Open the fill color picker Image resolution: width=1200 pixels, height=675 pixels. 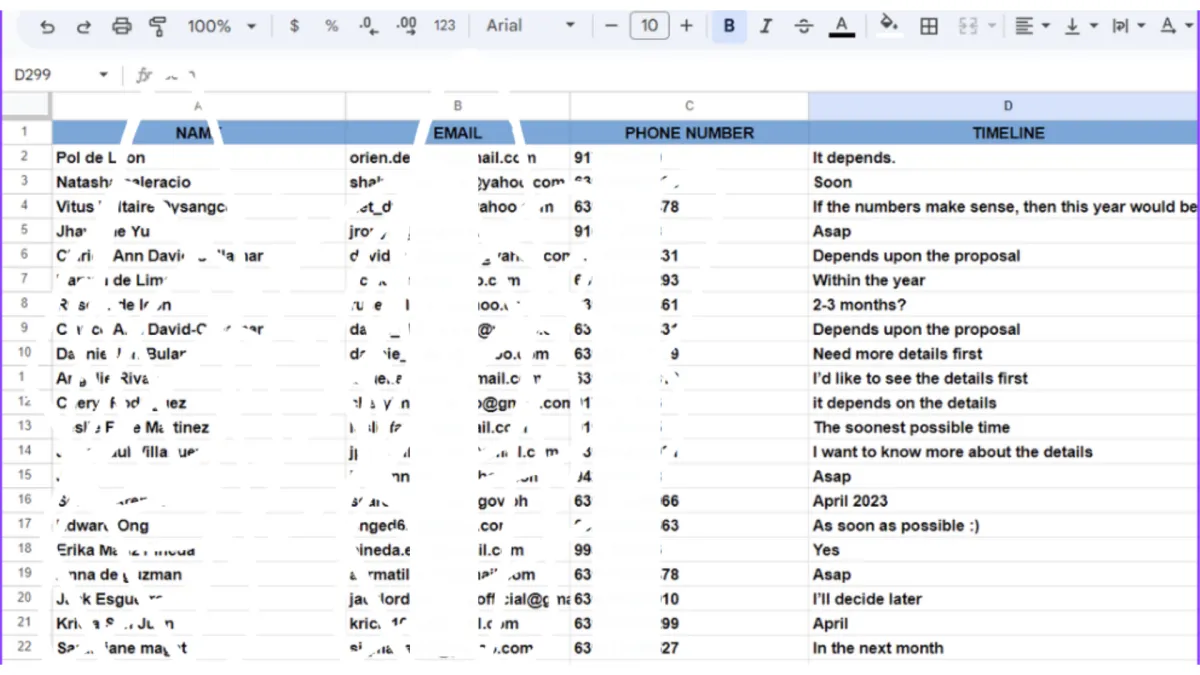click(x=889, y=25)
